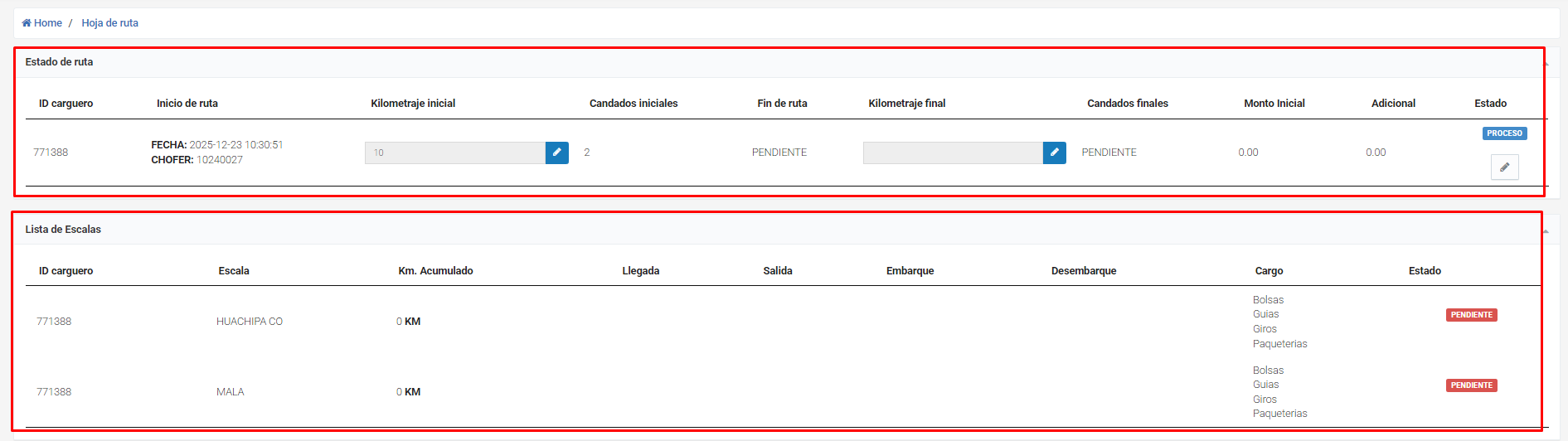Focus the empty Kilometraje final input
The width and height of the screenshot is (1568, 441).
coord(952,153)
